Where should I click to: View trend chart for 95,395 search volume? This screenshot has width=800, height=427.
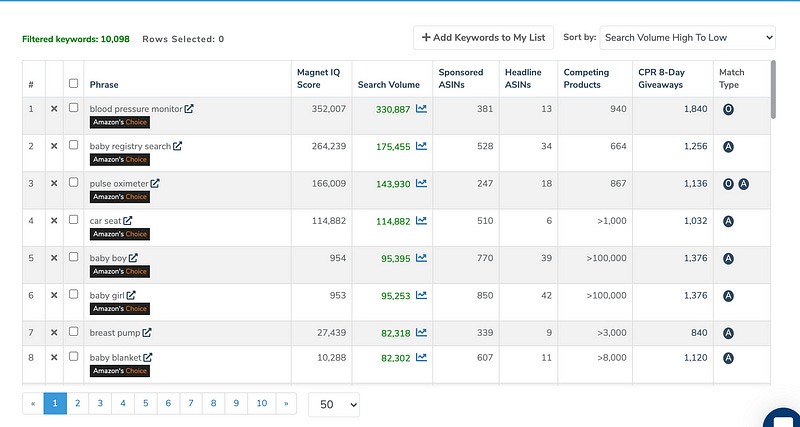[421, 258]
